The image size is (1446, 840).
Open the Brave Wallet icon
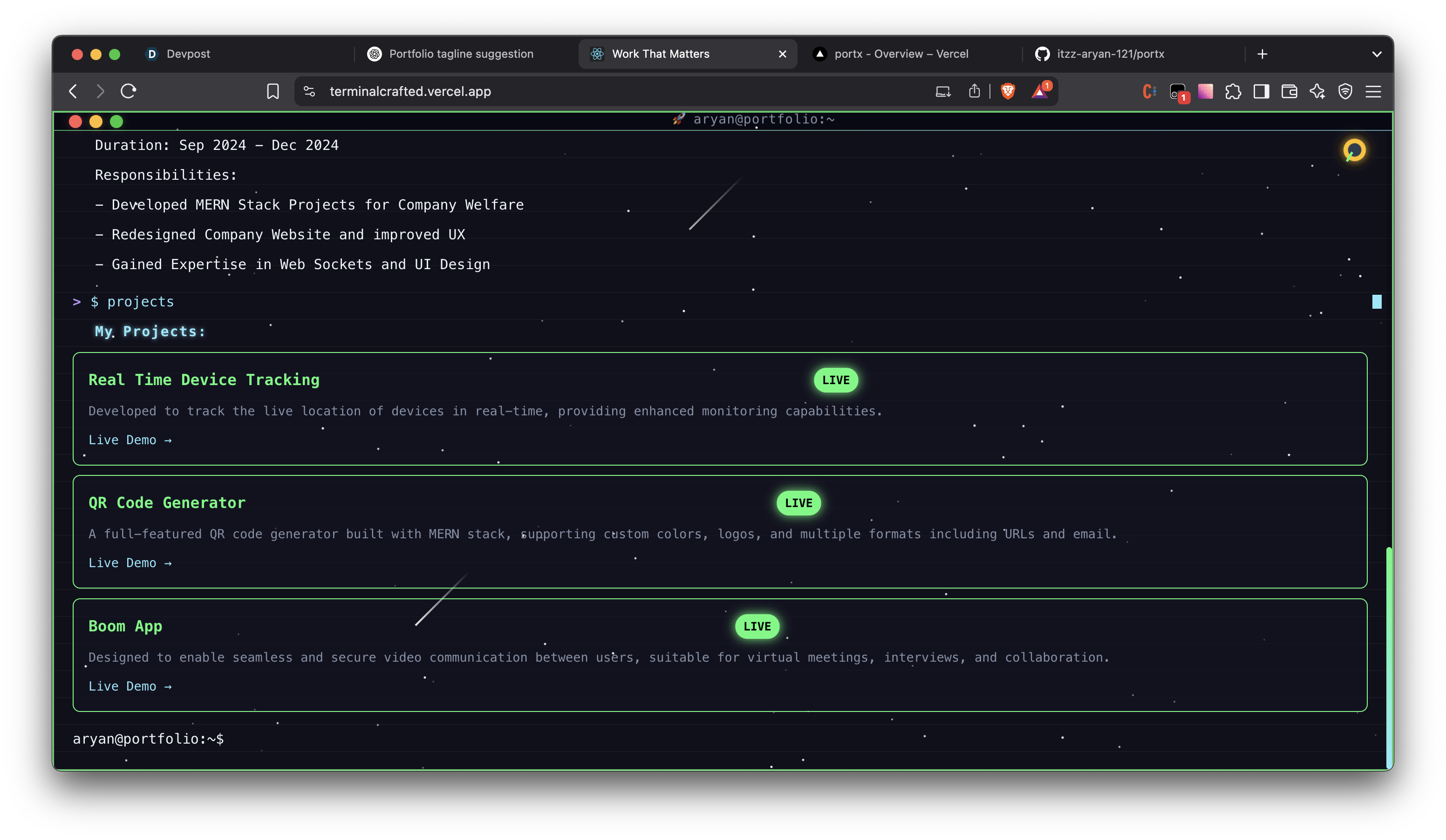coord(1289,91)
